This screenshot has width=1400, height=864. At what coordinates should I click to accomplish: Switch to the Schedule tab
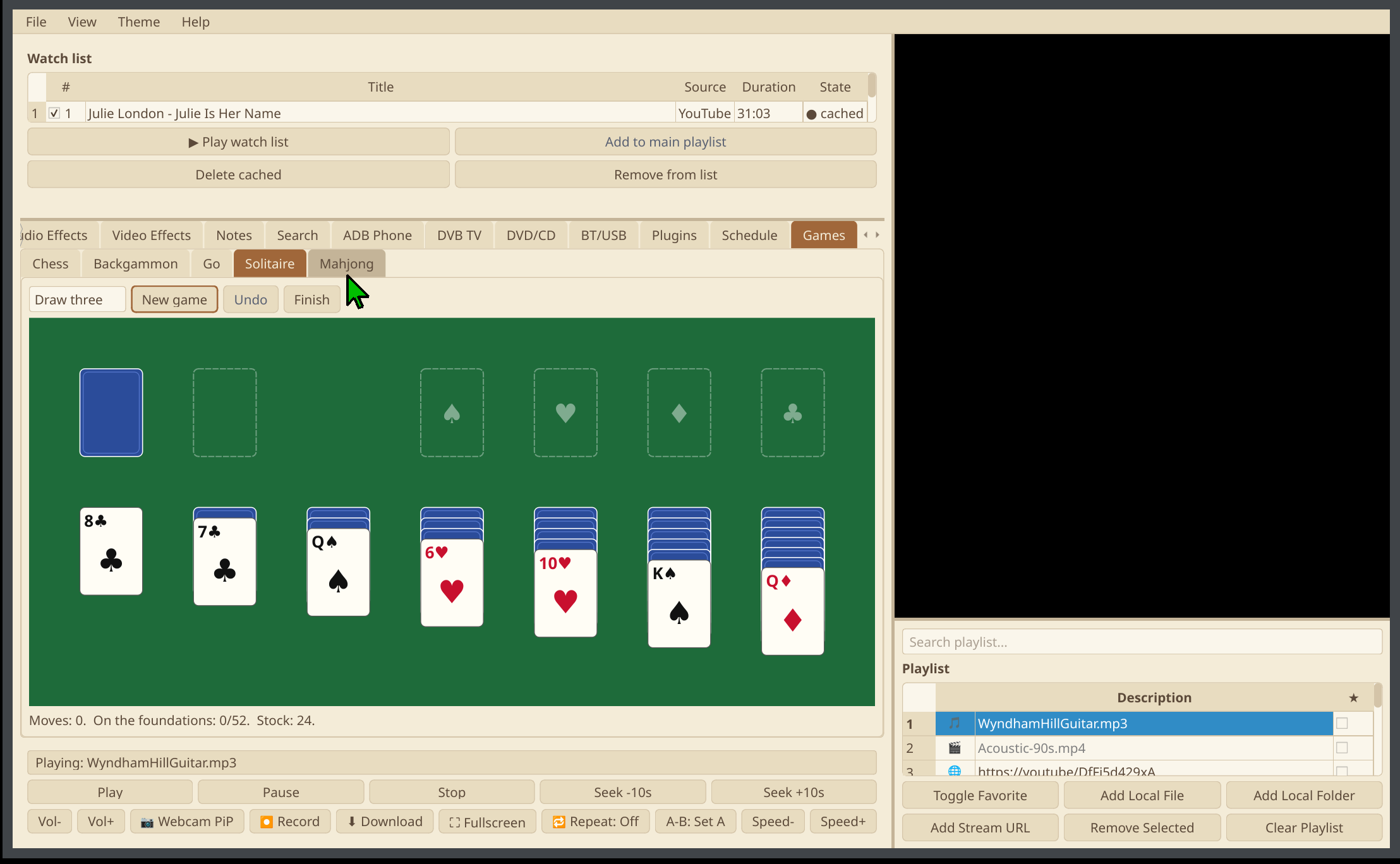click(749, 235)
